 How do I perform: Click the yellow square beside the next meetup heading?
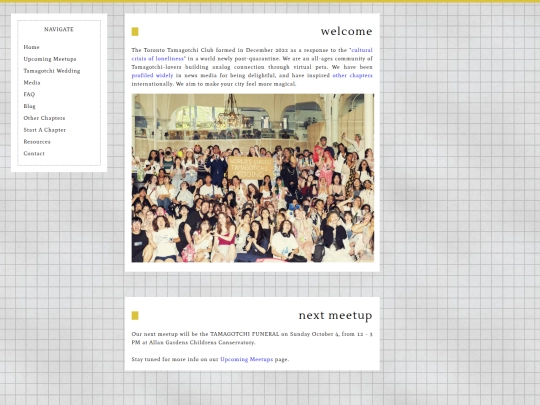135,315
